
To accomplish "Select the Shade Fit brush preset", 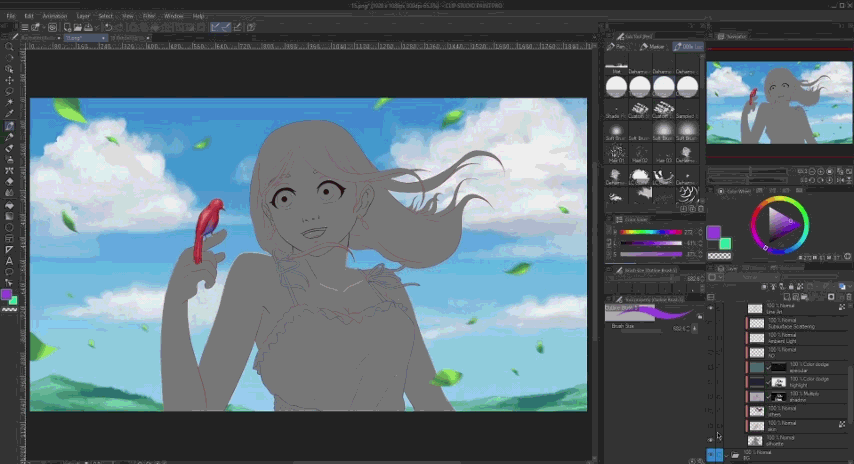I will point(616,110).
